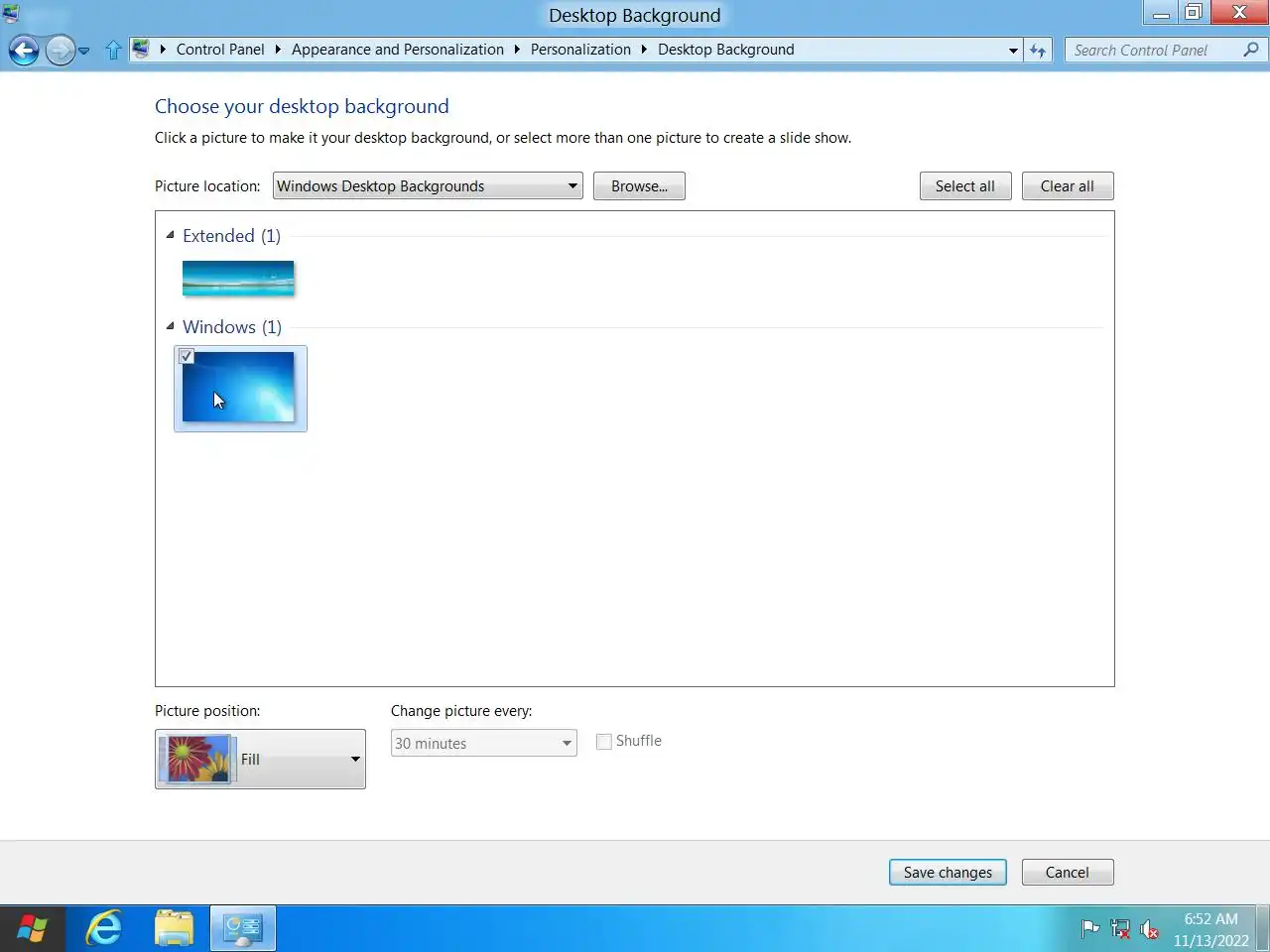Viewport: 1270px width, 952px height.
Task: Click the Refresh button in address bar
Action: tap(1038, 51)
